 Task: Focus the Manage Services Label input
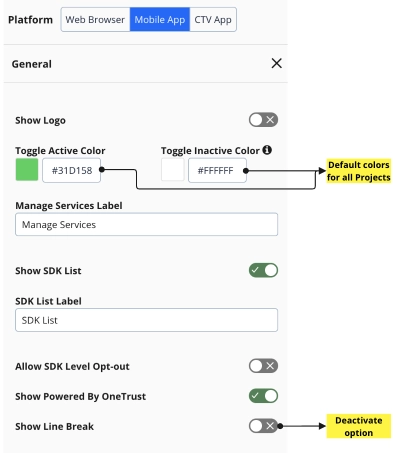146,224
